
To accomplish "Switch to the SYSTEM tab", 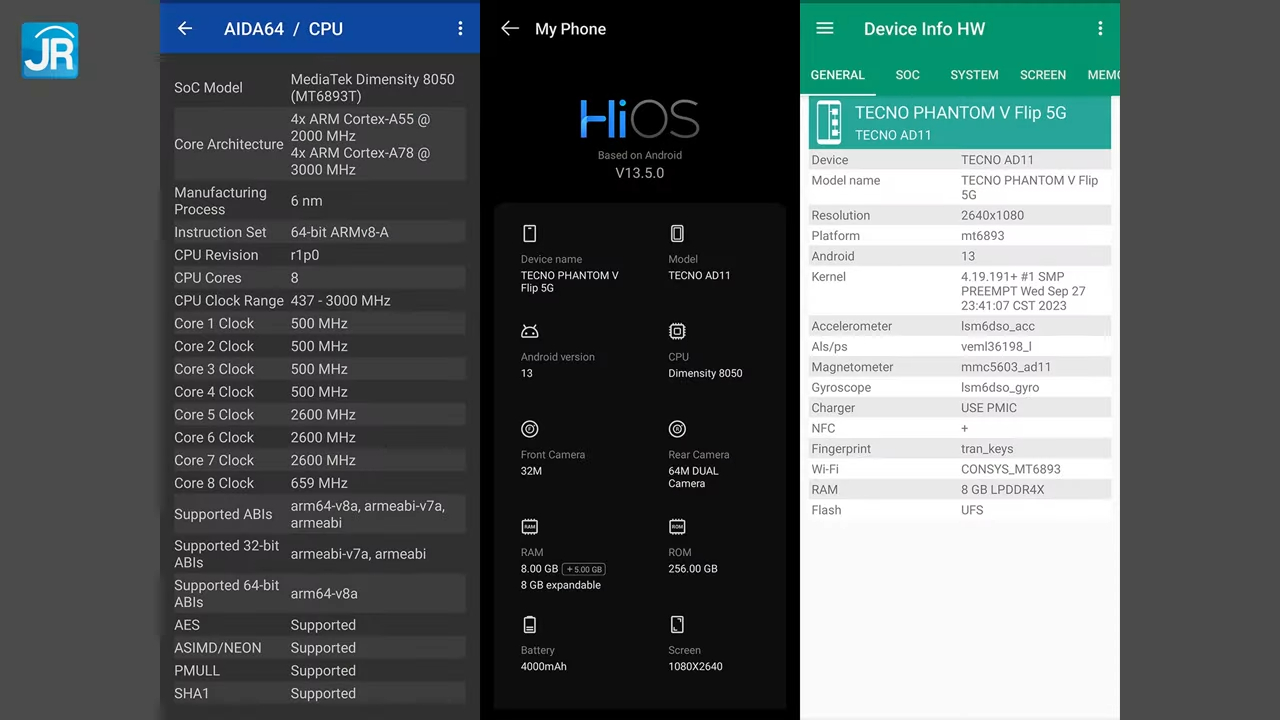I will (x=974, y=75).
